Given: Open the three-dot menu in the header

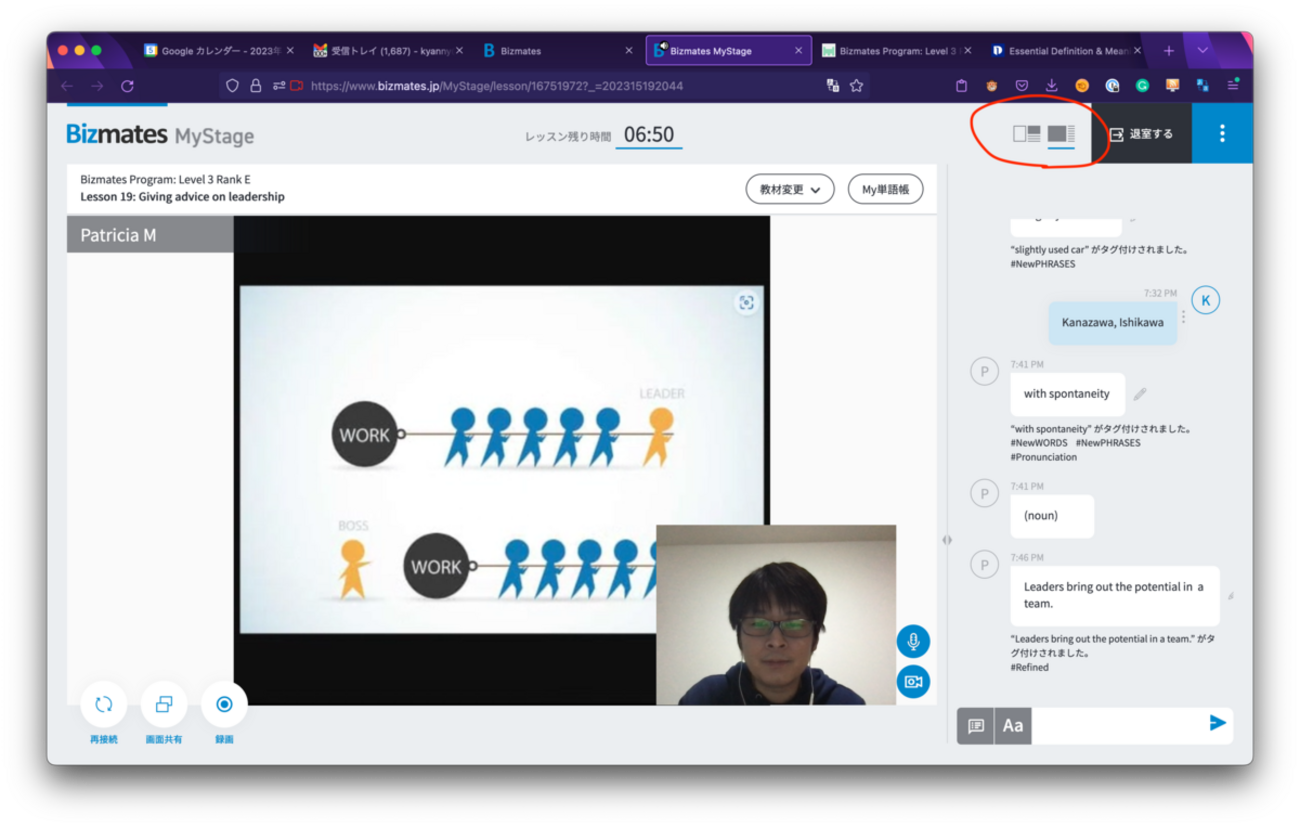Looking at the screenshot, I should tap(1222, 134).
